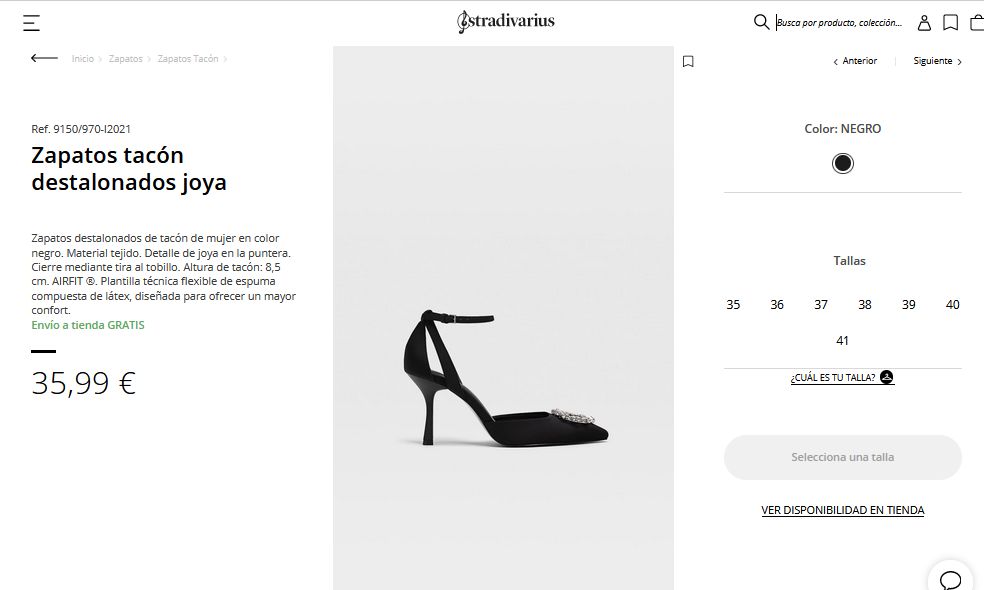Bookmark this product beside the image
The width and height of the screenshot is (984, 590).
point(688,61)
